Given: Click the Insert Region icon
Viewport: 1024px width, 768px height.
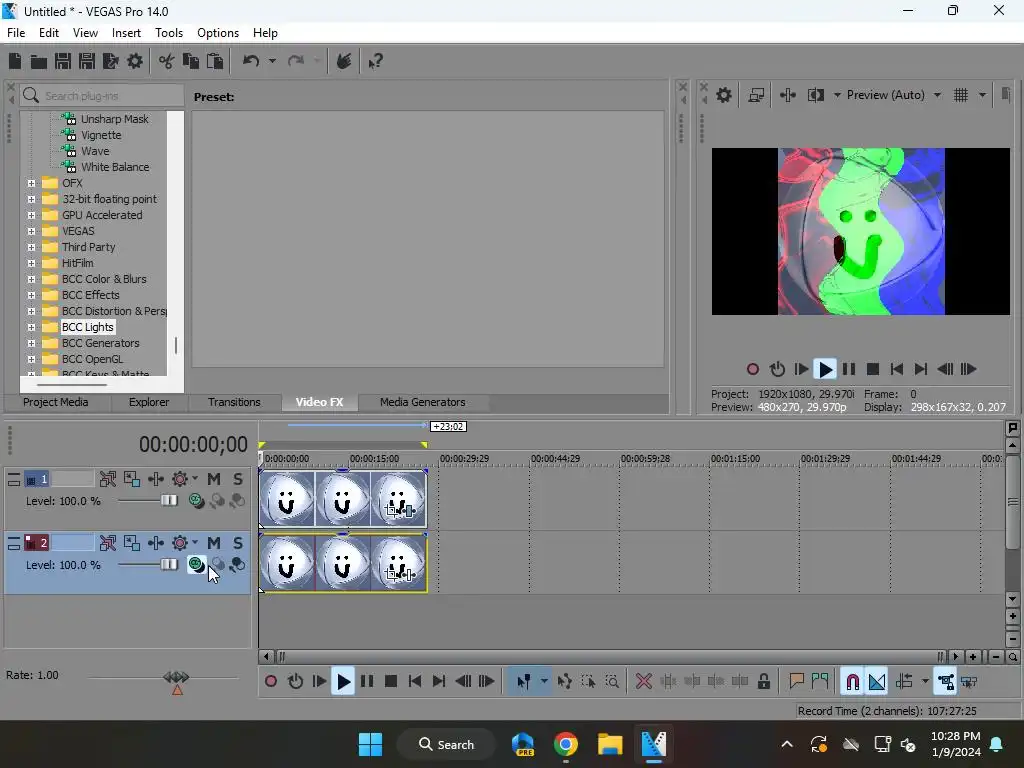Looking at the screenshot, I should click(820, 682).
